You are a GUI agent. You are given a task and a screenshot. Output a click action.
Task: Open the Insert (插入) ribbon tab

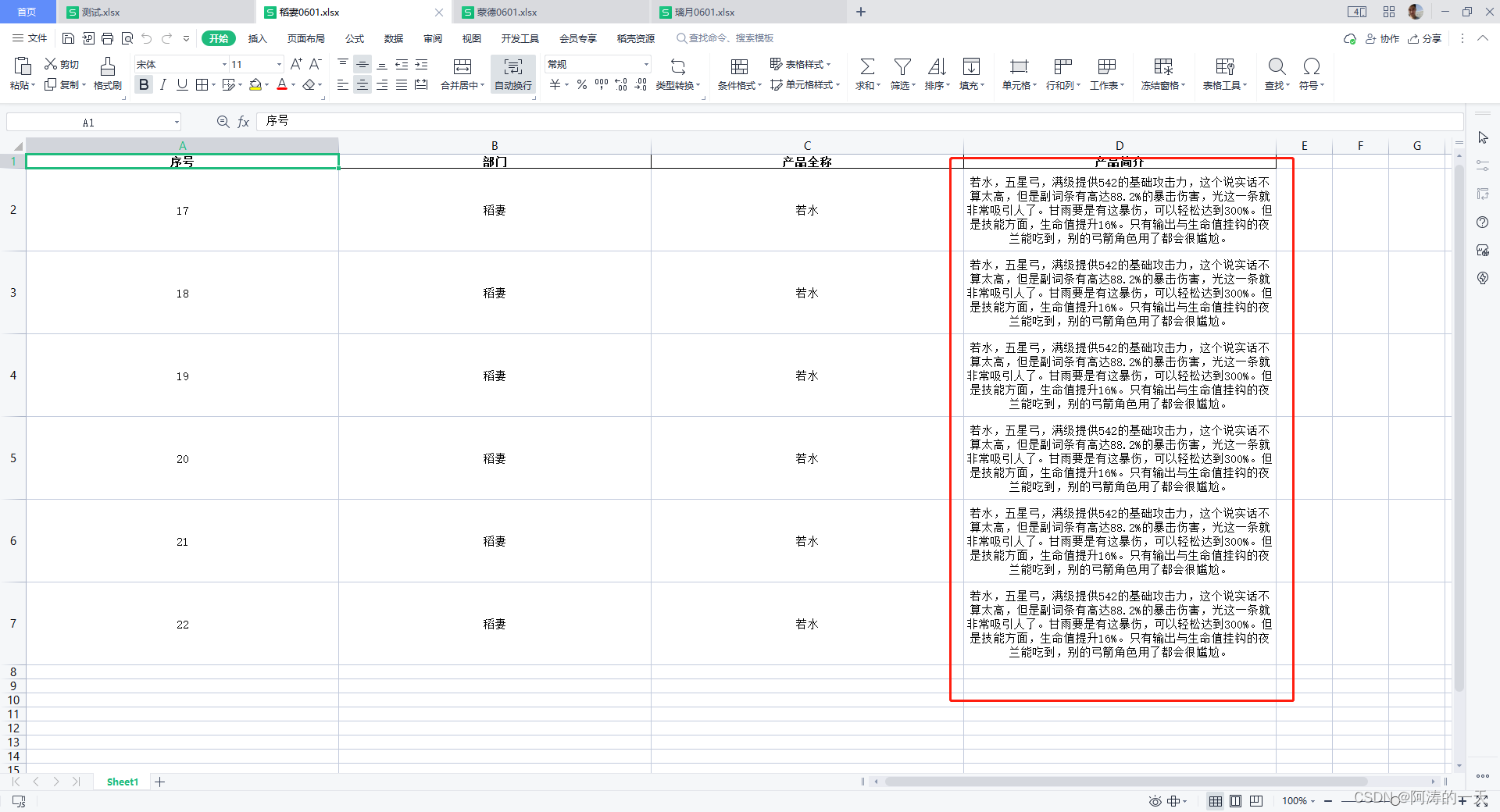point(257,38)
